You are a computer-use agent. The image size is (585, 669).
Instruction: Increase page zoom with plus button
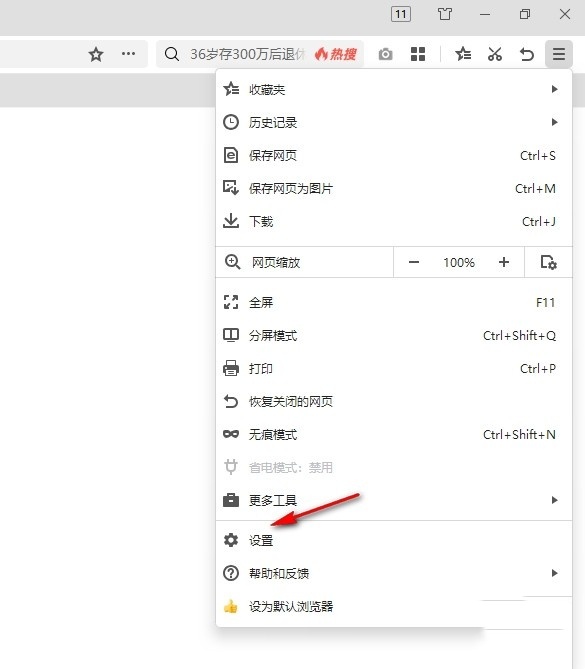[x=504, y=262]
